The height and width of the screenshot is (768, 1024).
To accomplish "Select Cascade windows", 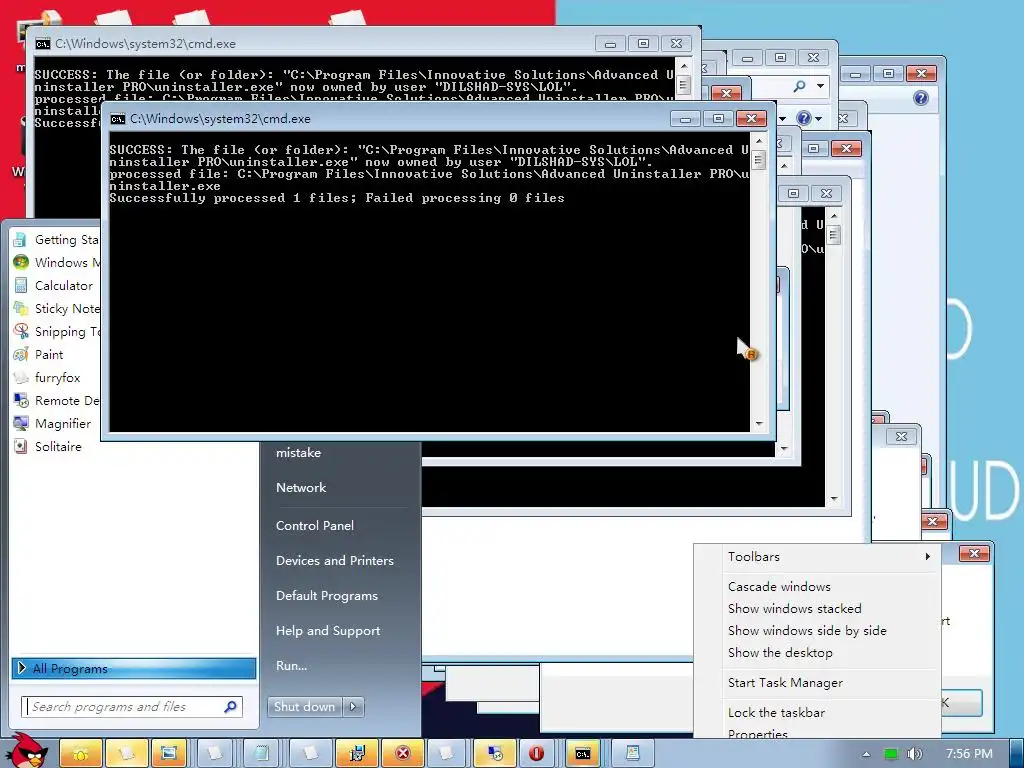I will click(x=779, y=586).
